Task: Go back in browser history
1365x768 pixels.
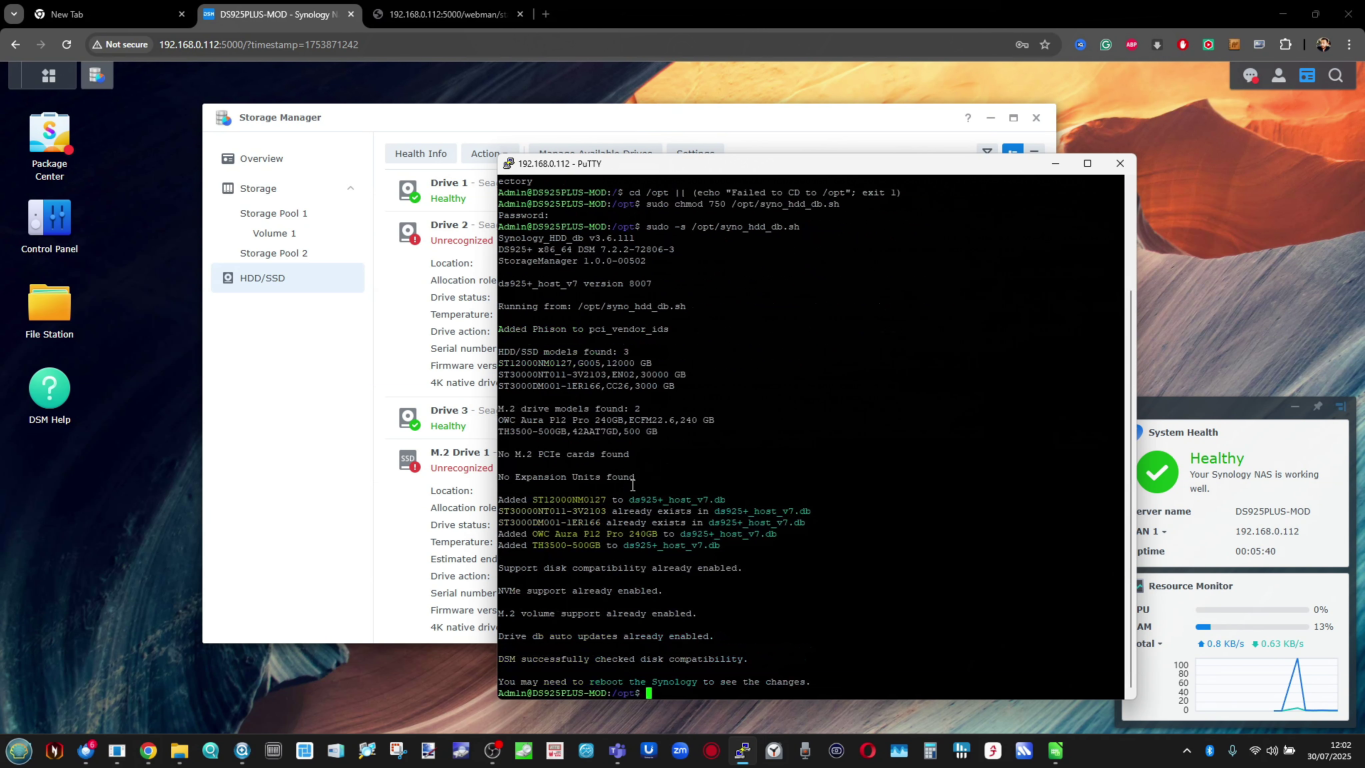Action: point(16,44)
